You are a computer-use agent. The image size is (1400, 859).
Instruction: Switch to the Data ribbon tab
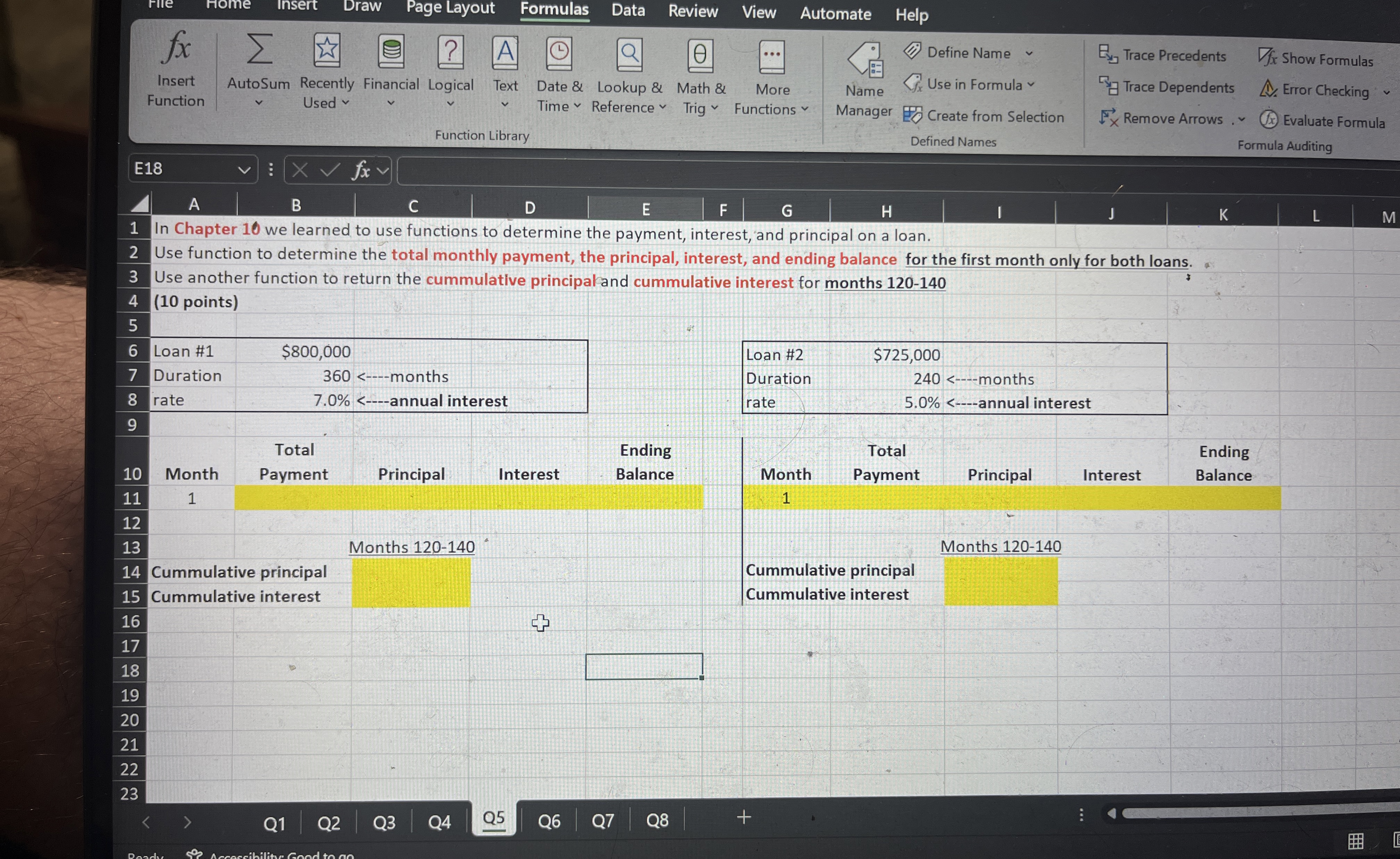pyautogui.click(x=628, y=11)
